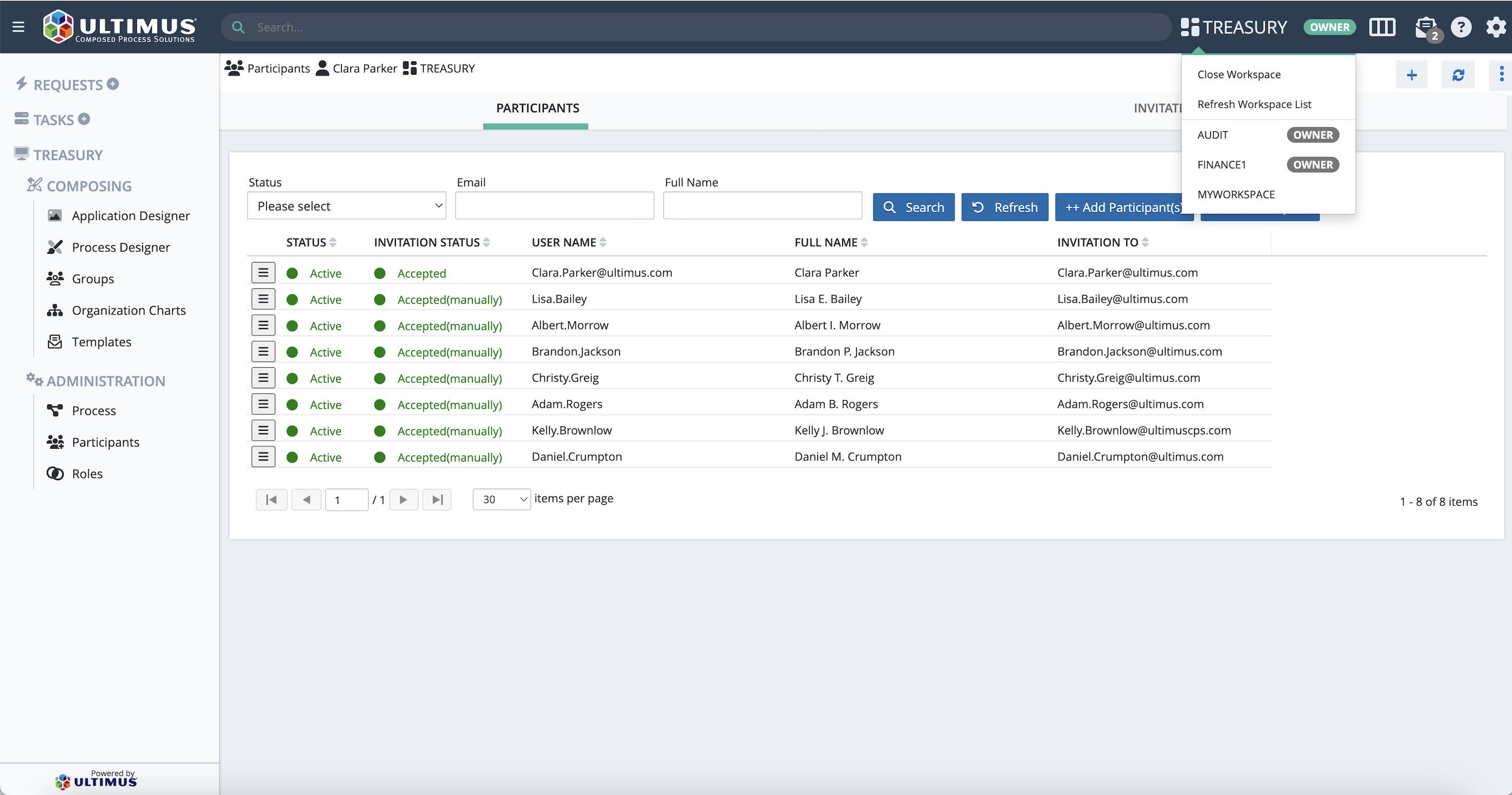This screenshot has height=795, width=1512.
Task: Click in the Email filter field
Action: (x=554, y=206)
